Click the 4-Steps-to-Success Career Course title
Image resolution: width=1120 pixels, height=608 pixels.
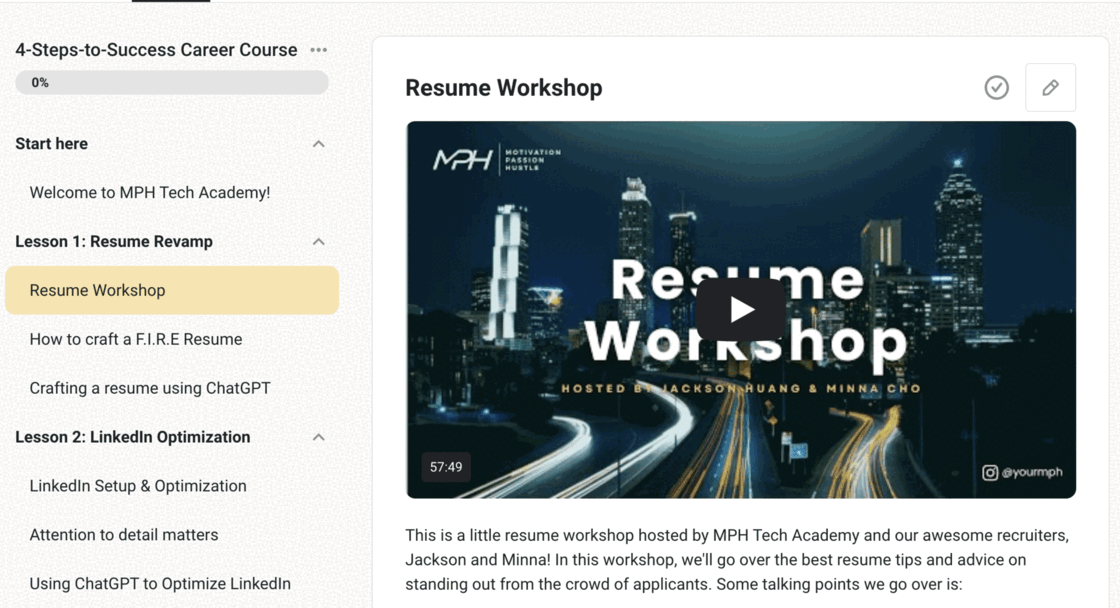[156, 50]
